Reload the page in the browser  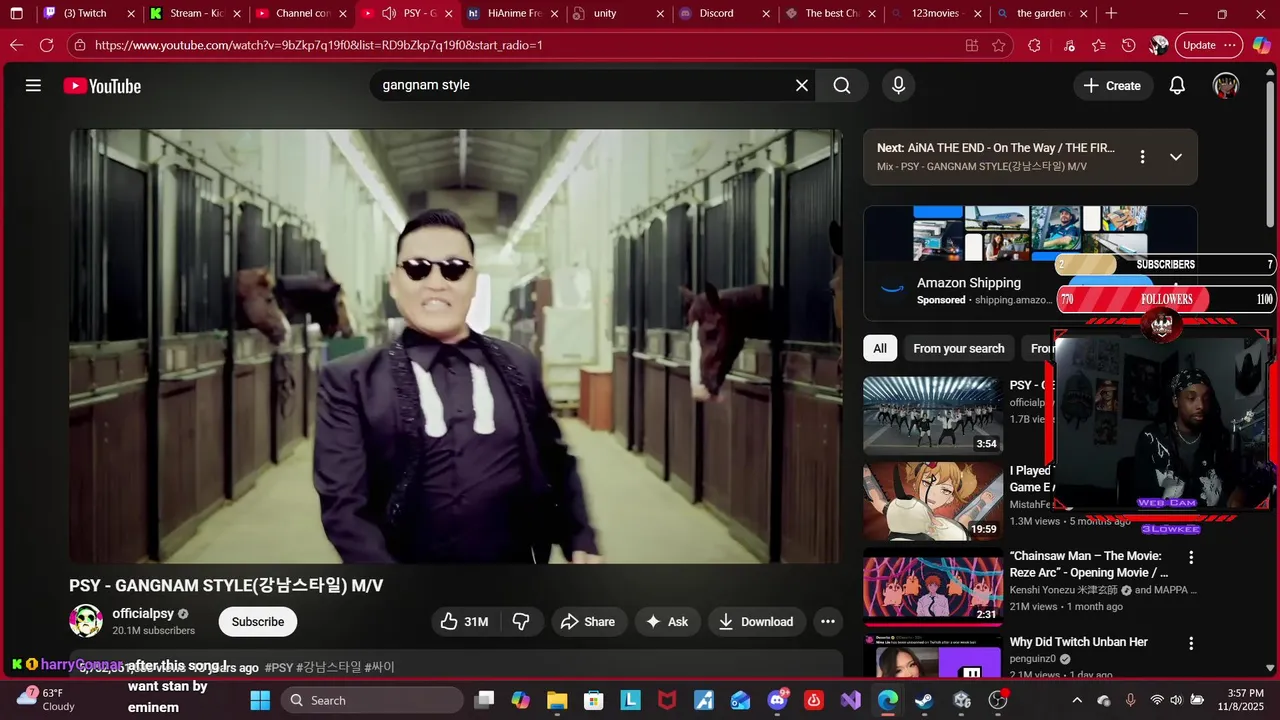tap(46, 45)
